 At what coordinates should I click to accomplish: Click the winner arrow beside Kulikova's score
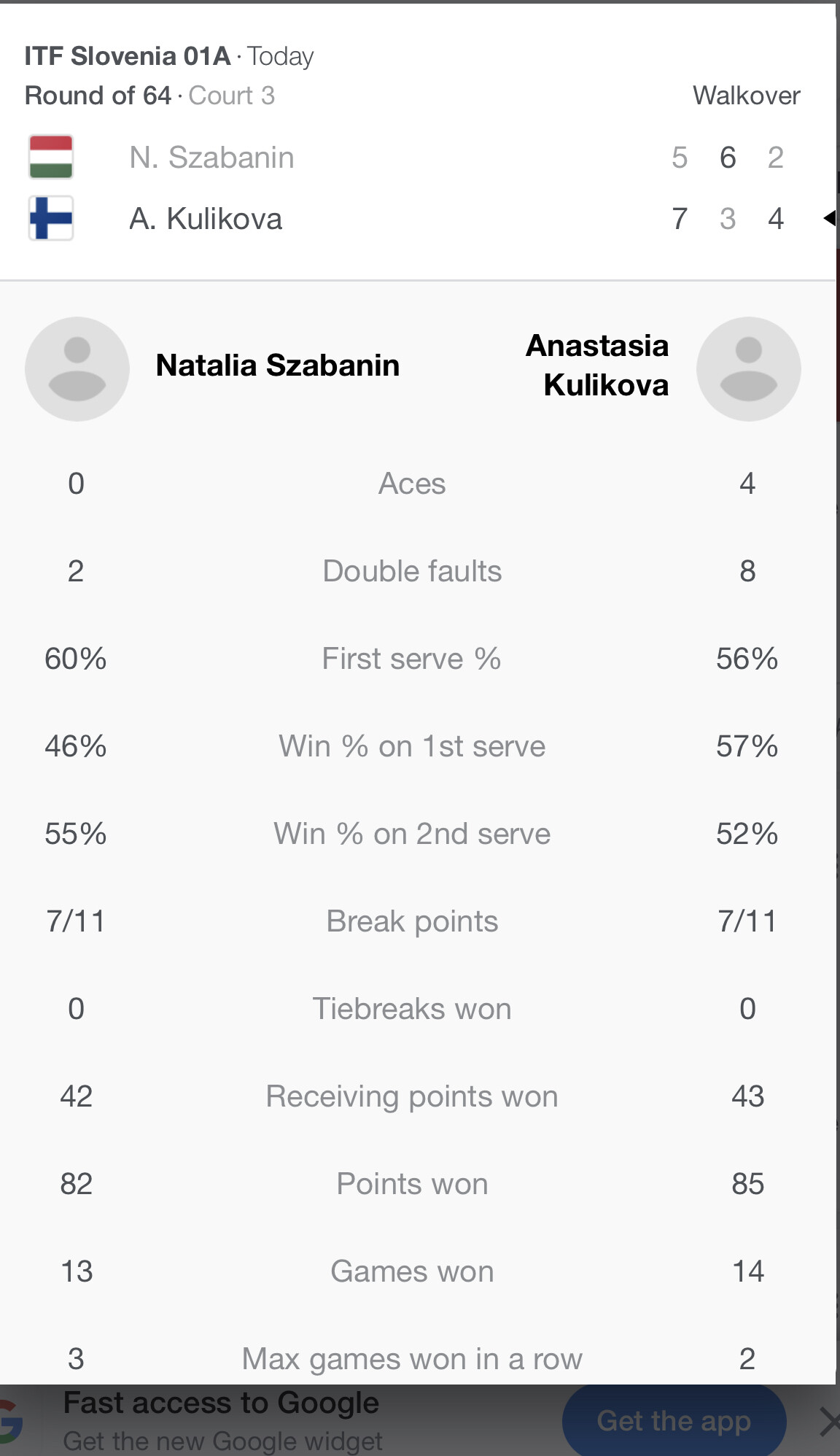(x=829, y=218)
